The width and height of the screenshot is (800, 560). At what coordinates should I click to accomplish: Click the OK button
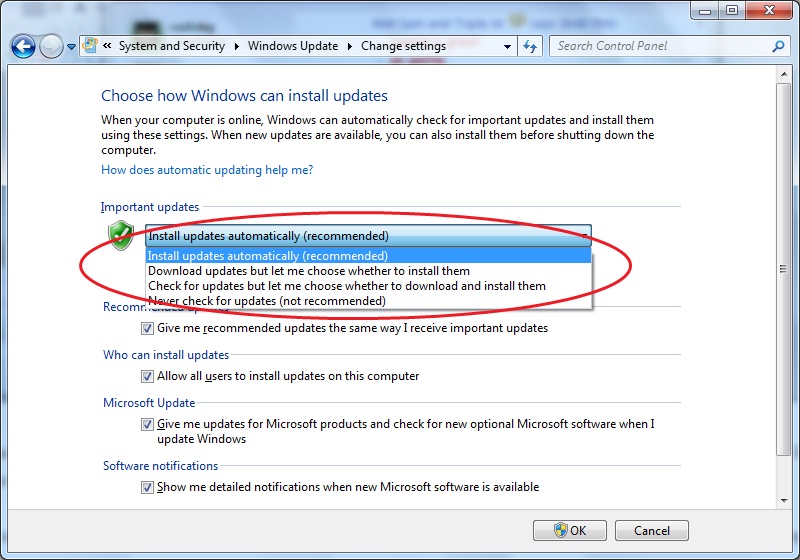click(570, 530)
